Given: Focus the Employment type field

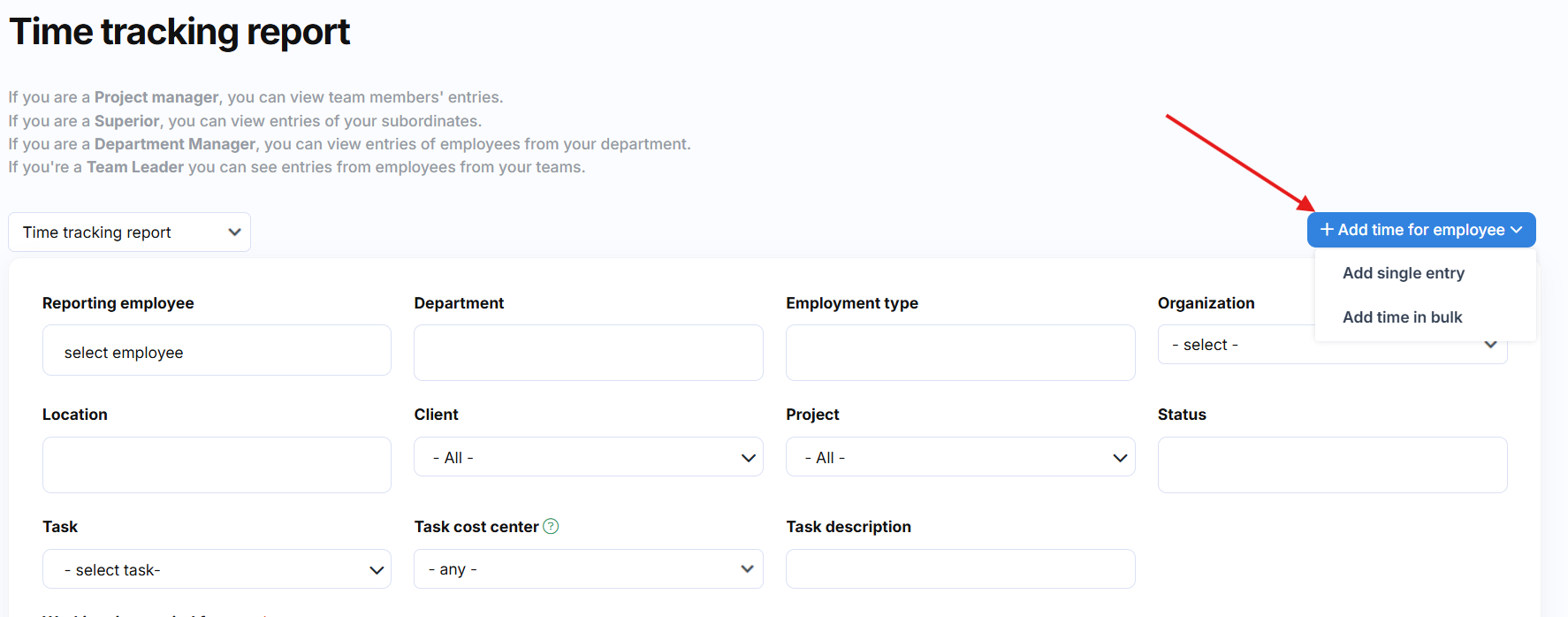Looking at the screenshot, I should [x=960, y=353].
